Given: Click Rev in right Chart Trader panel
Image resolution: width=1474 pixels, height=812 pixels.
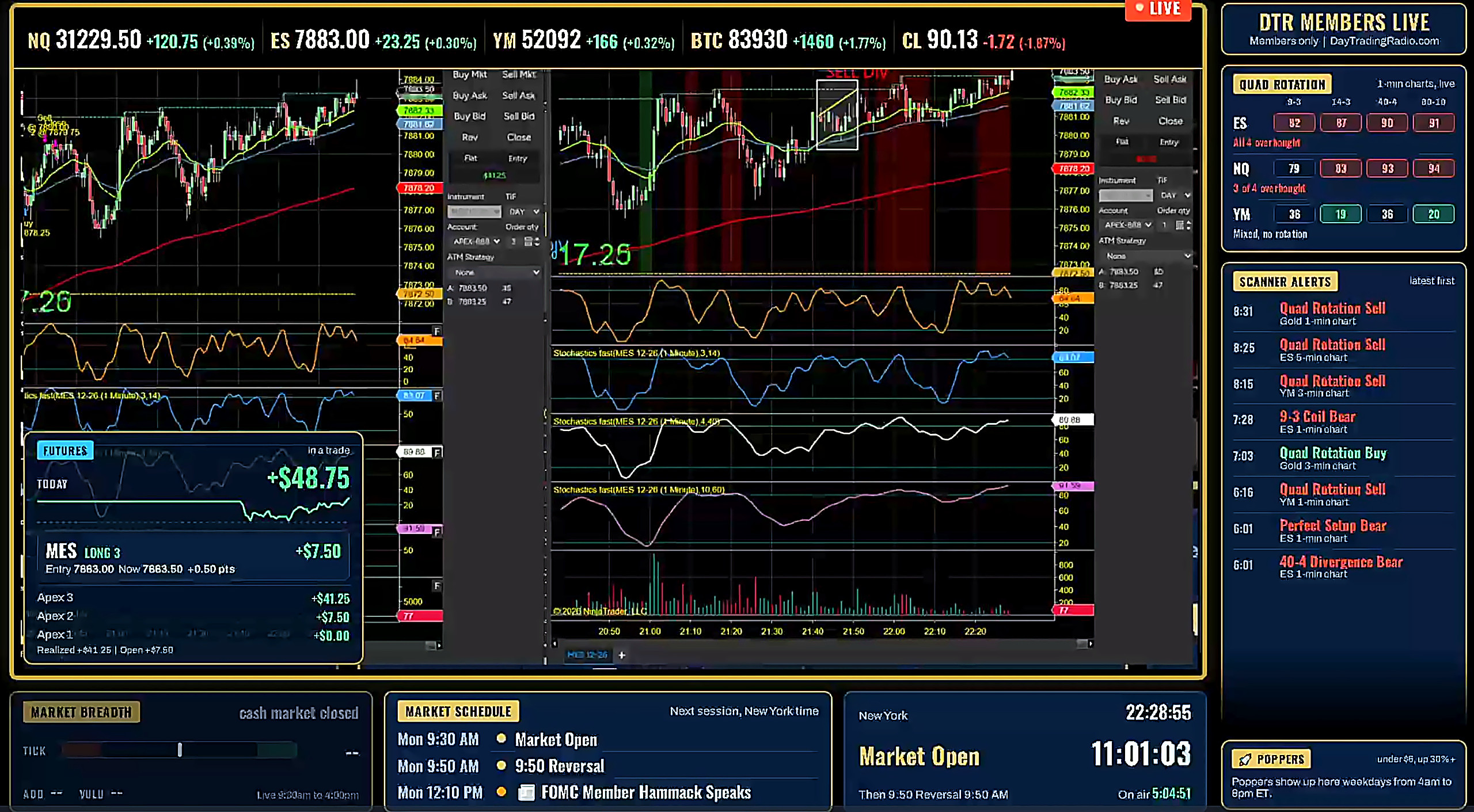Looking at the screenshot, I should (x=1121, y=121).
